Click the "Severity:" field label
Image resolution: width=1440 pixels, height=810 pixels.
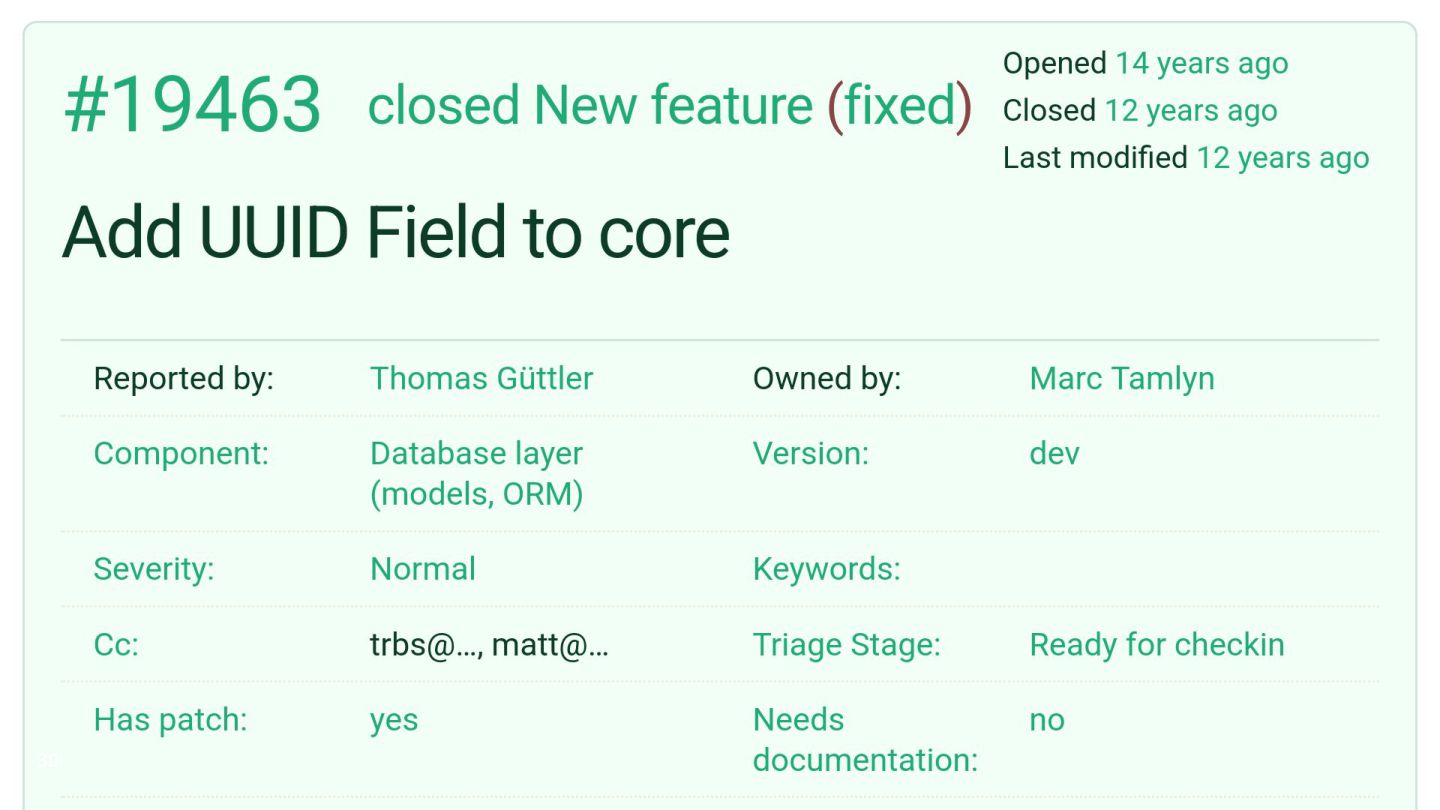tap(154, 569)
